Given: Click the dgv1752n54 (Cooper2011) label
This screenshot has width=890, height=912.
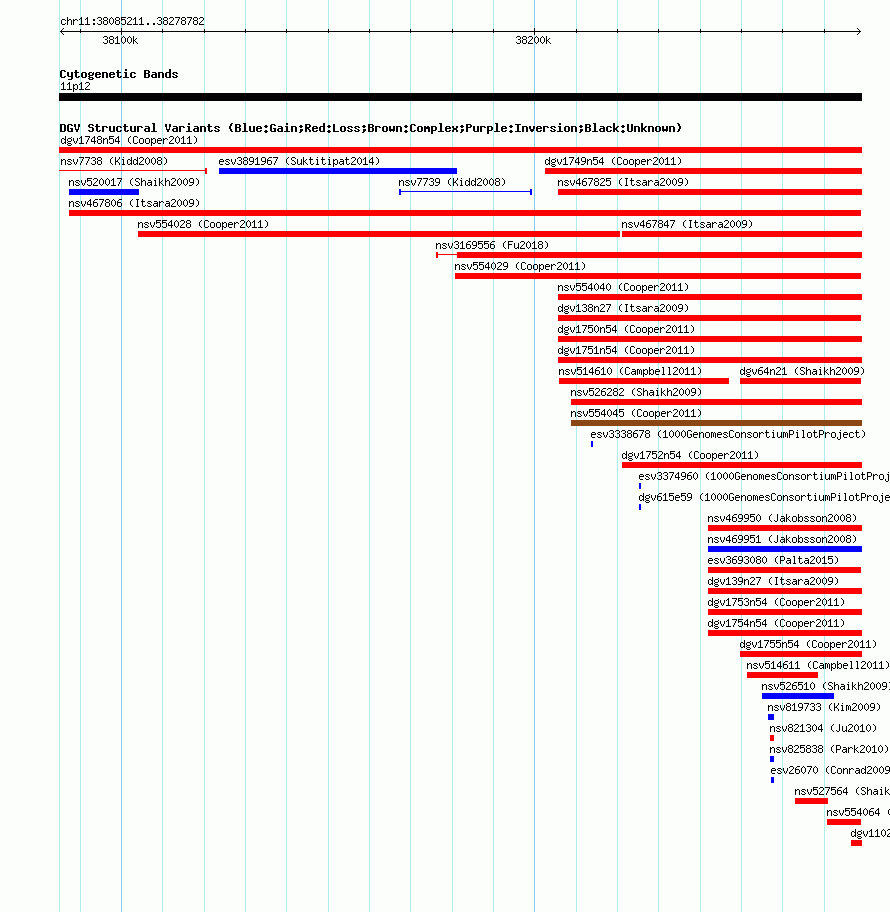Looking at the screenshot, I should pyautogui.click(x=690, y=455).
